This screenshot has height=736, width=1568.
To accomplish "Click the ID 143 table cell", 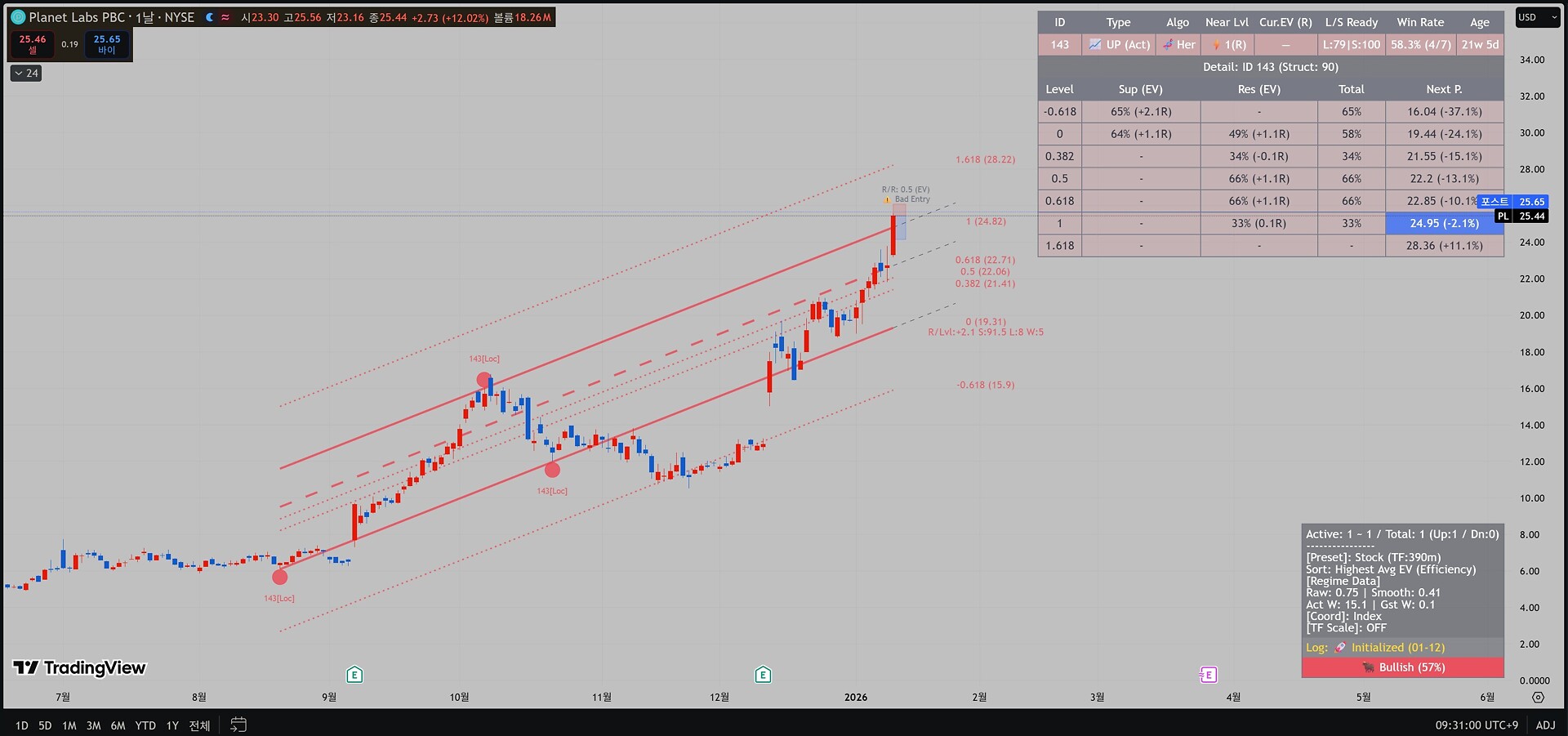I will point(1060,45).
